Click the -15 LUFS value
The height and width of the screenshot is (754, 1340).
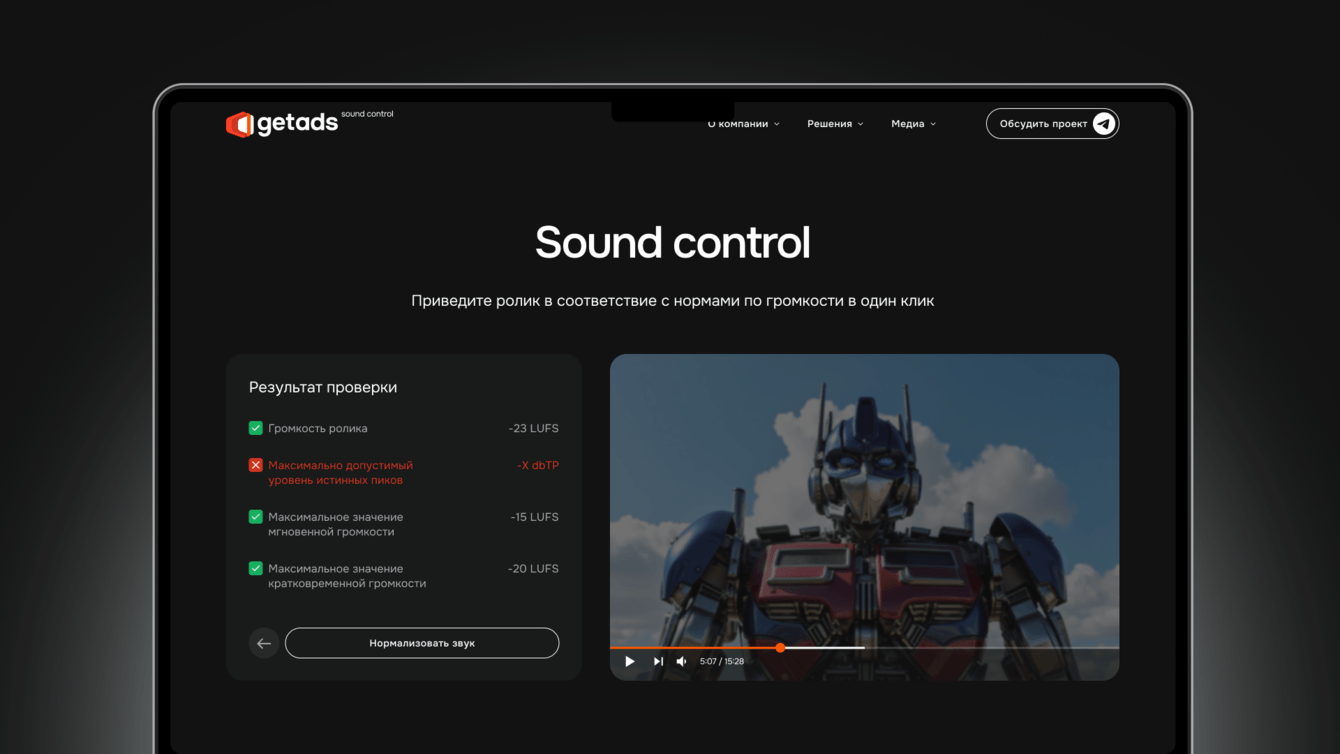534,517
